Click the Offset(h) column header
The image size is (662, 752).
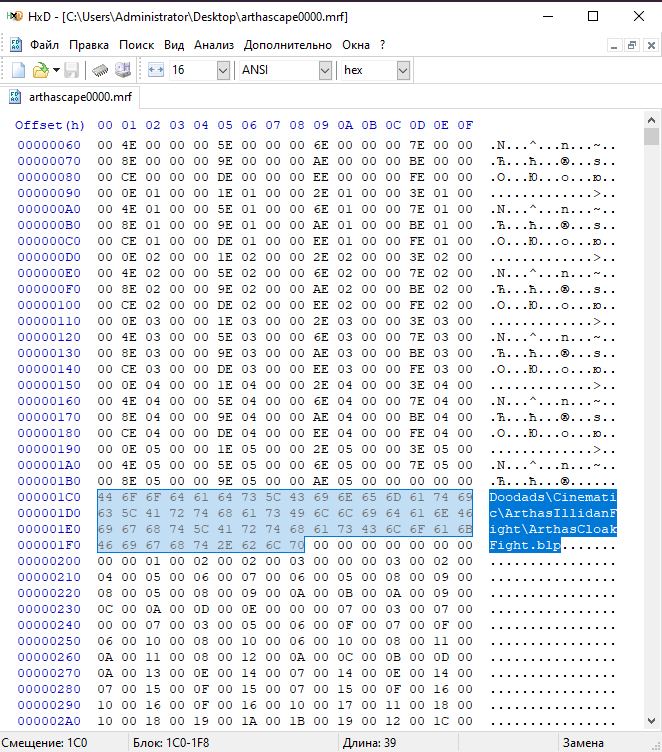50,125
